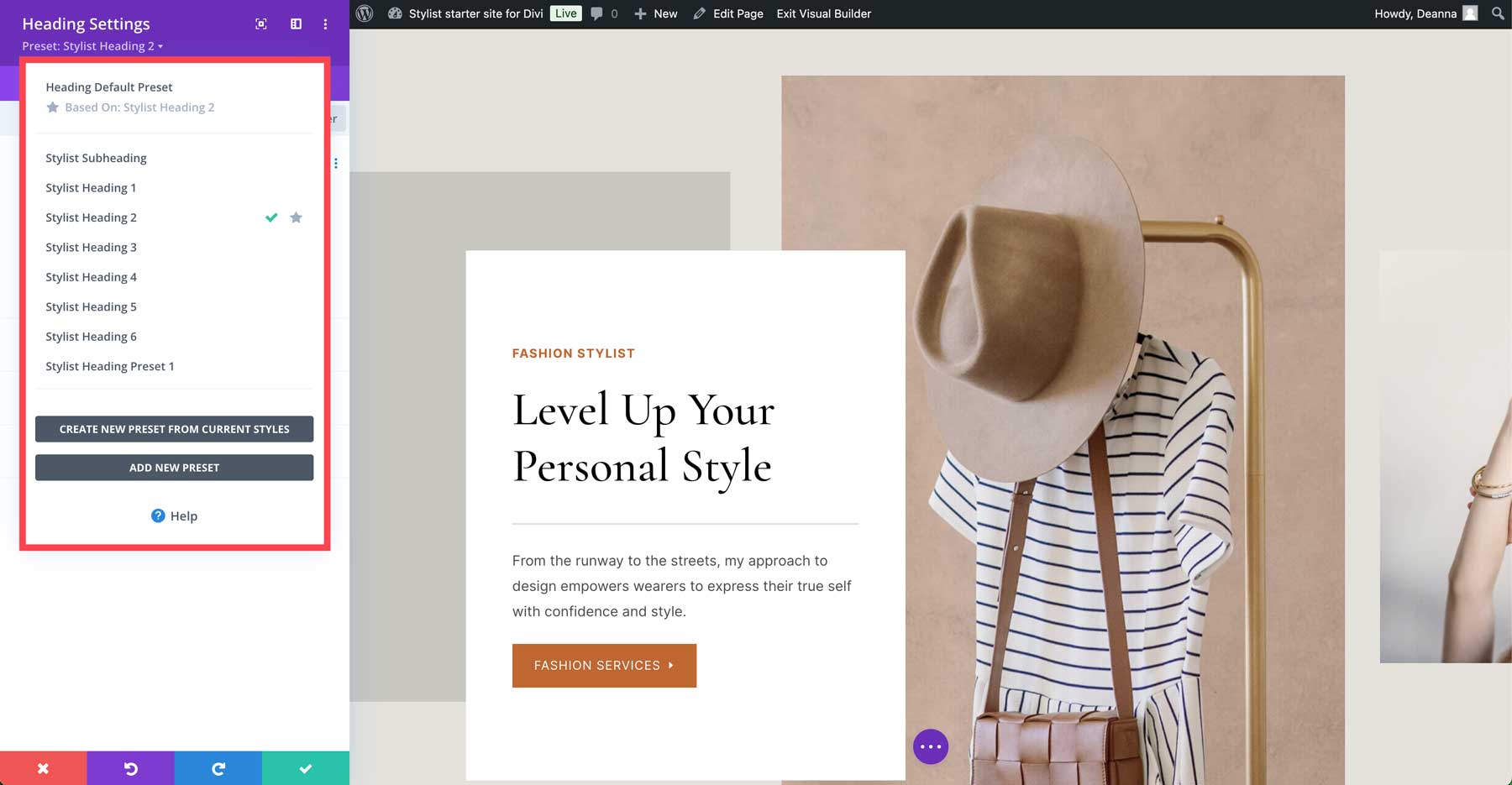1512x785 pixels.
Task: Expand the Heading Settings modal to fullscreen
Action: pyautogui.click(x=260, y=24)
